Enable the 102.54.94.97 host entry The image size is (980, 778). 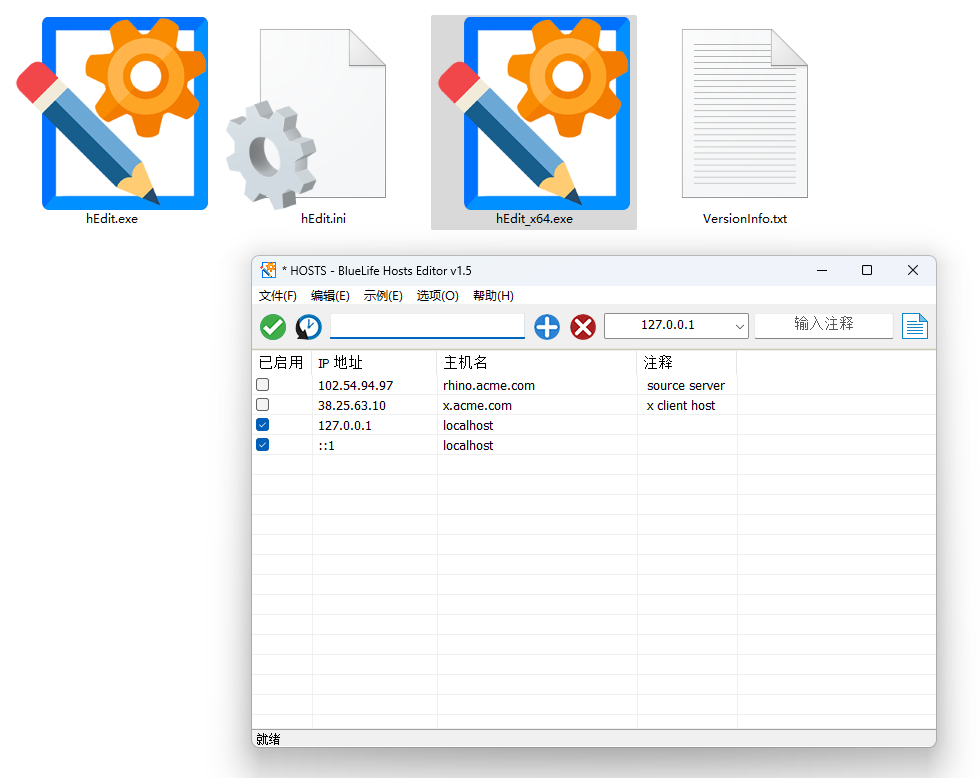tap(262, 384)
